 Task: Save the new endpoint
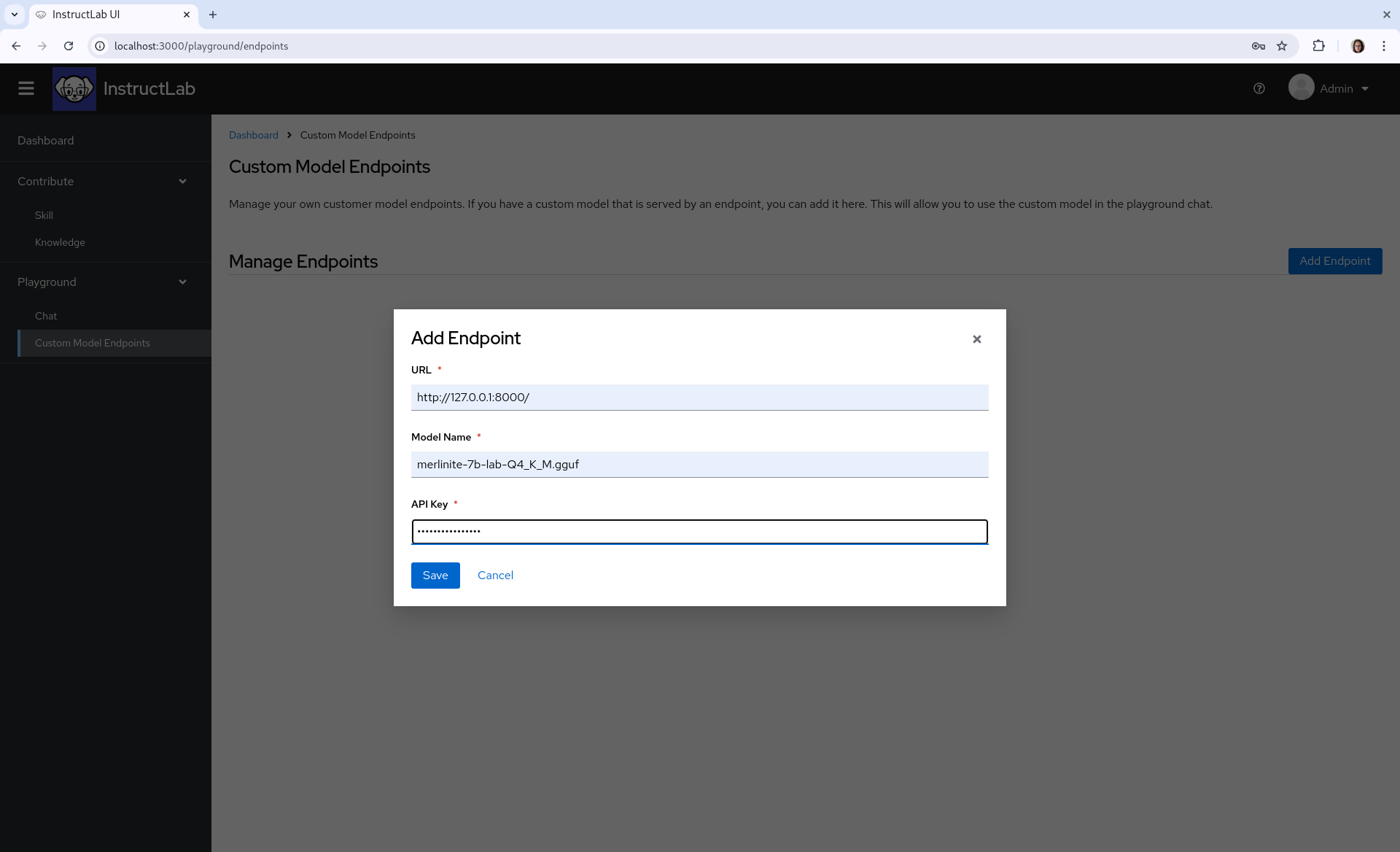pyautogui.click(x=435, y=576)
